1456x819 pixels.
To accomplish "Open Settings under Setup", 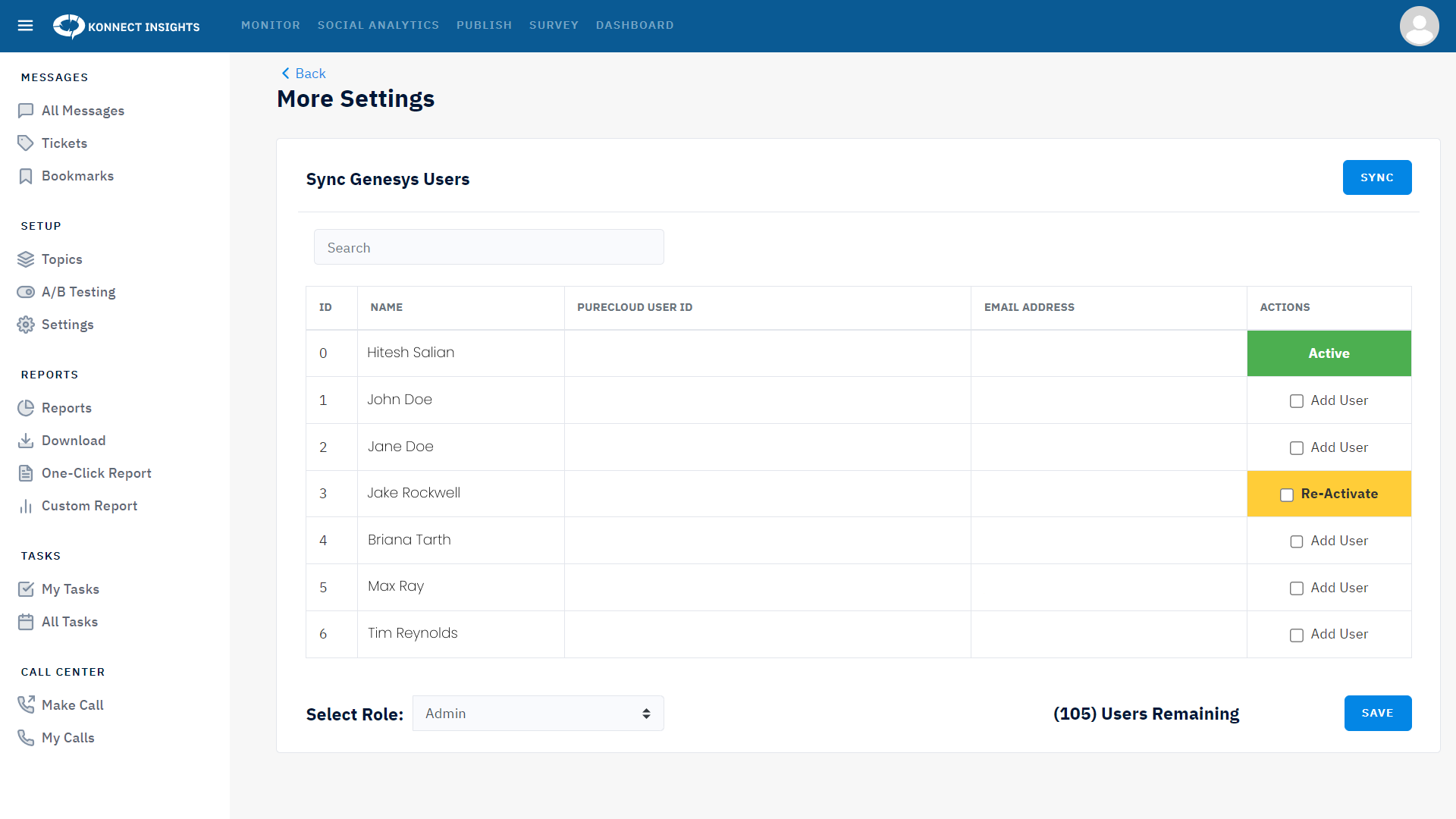I will point(67,325).
